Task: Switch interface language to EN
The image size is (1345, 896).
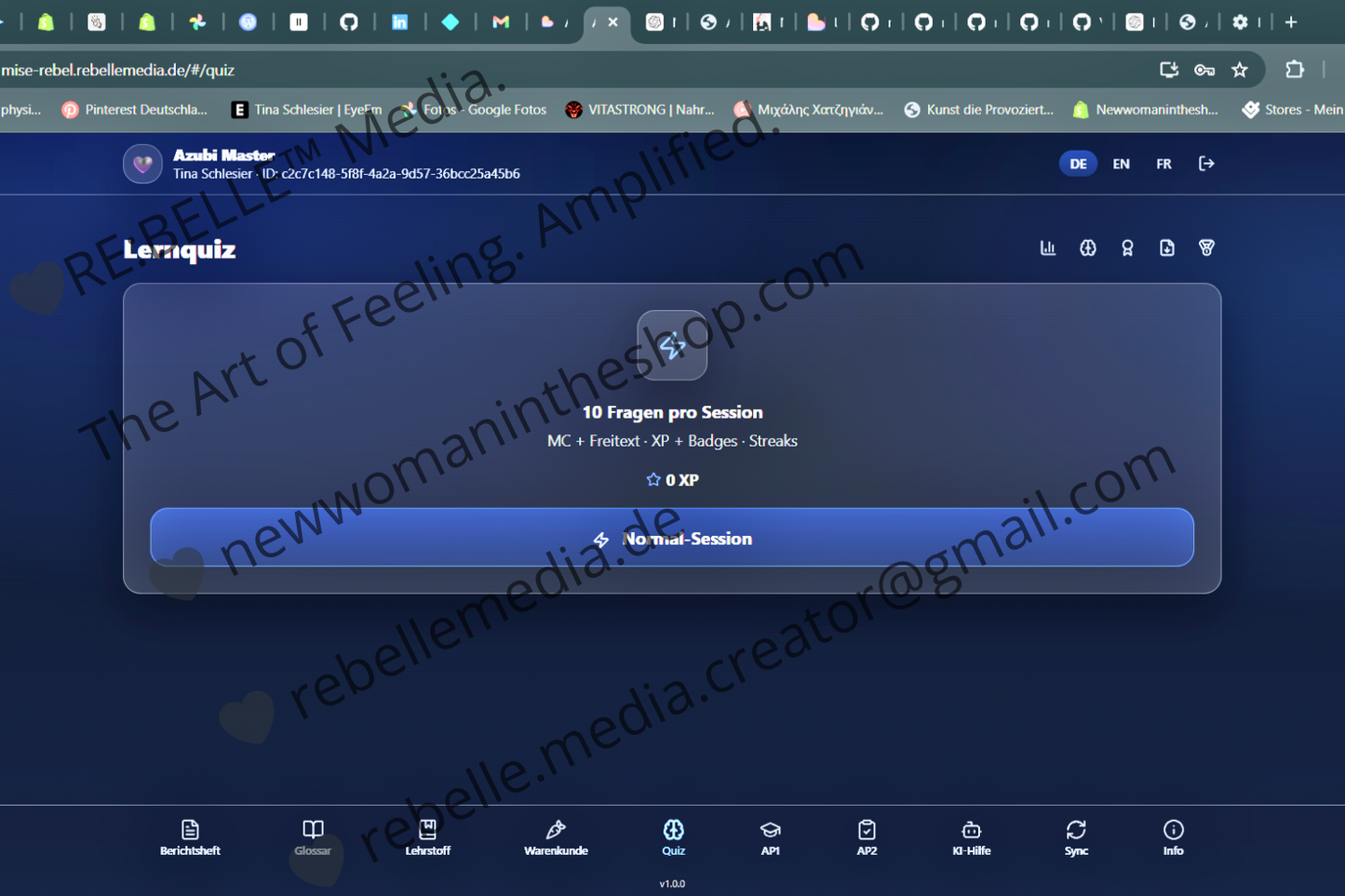Action: (x=1121, y=163)
